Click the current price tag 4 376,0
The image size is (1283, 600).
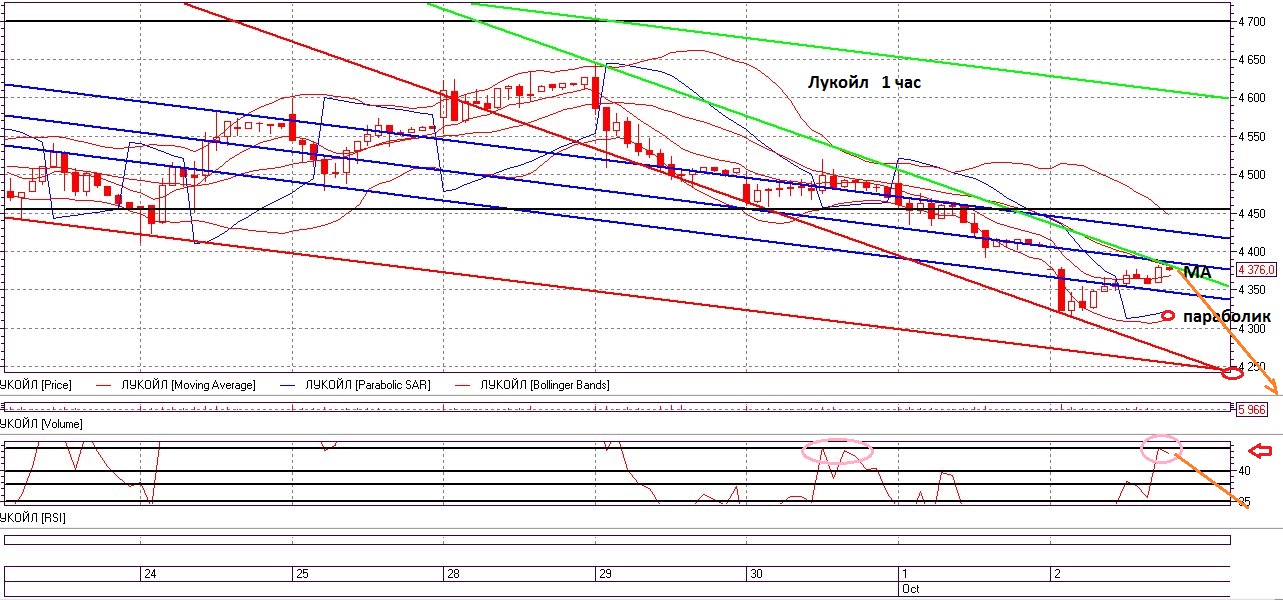pos(1257,270)
